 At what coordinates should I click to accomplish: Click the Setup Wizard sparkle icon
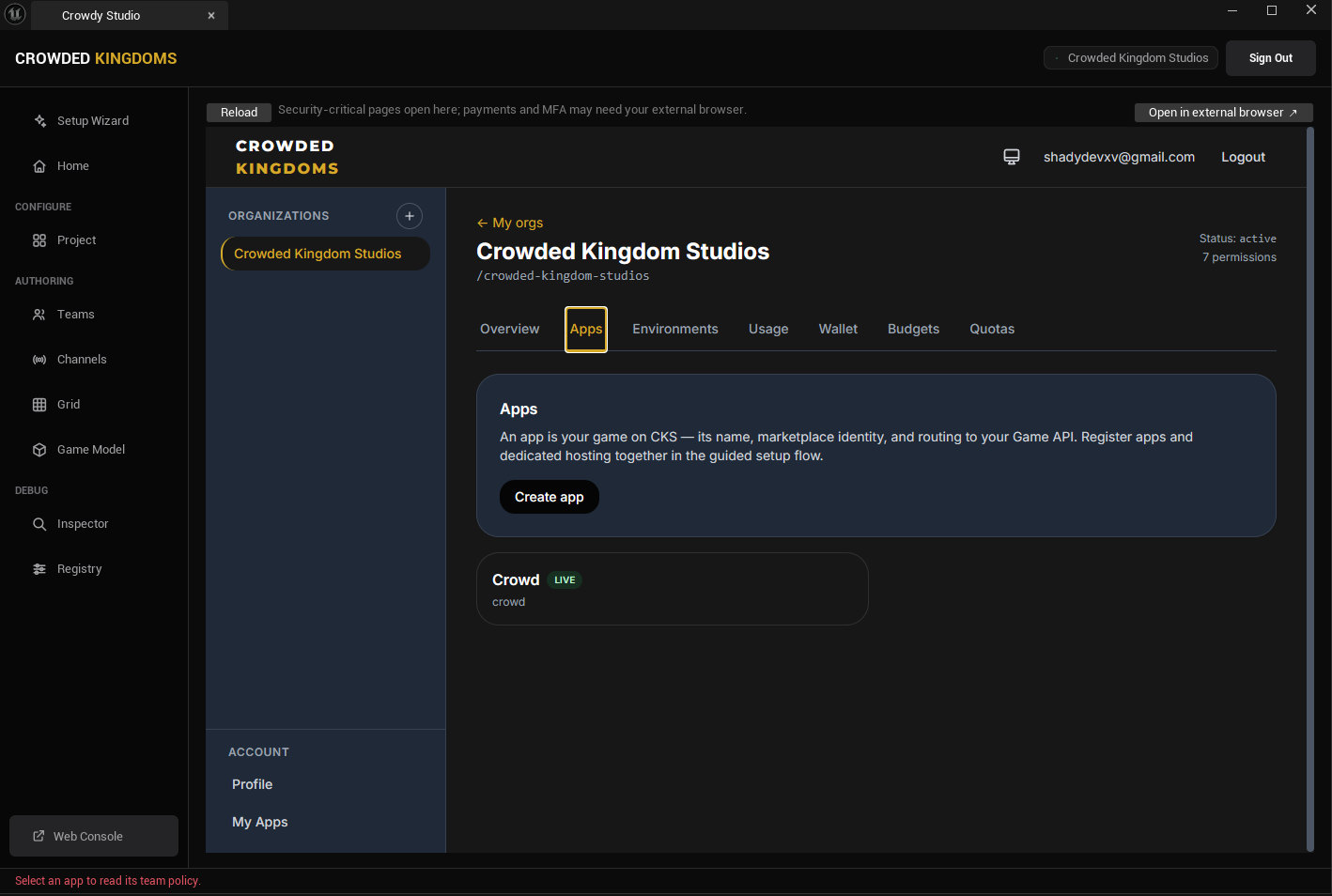[x=39, y=121]
